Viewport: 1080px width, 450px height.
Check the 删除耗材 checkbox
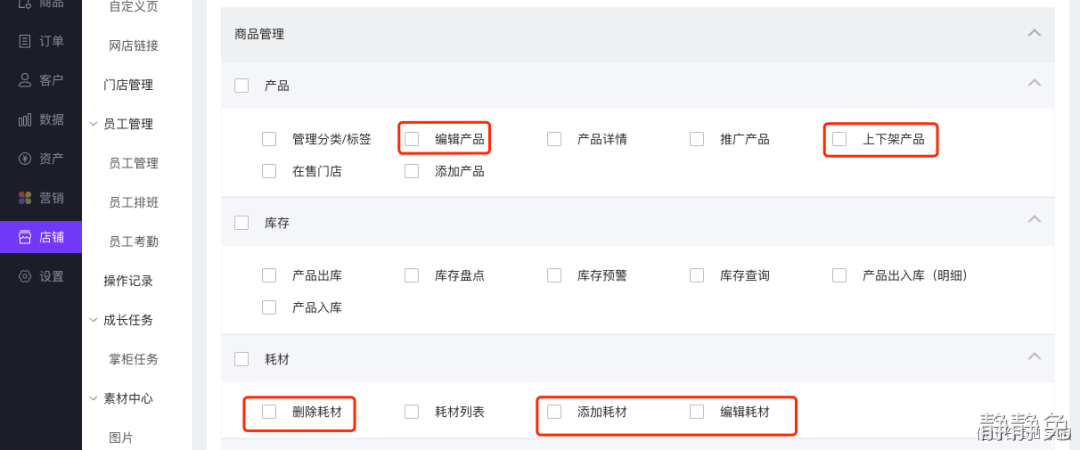click(269, 411)
